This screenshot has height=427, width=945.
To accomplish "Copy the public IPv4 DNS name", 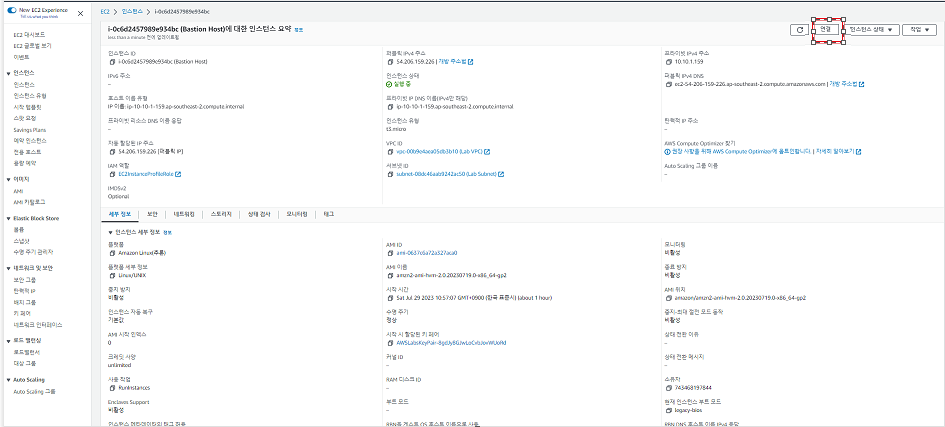I will 669,85.
